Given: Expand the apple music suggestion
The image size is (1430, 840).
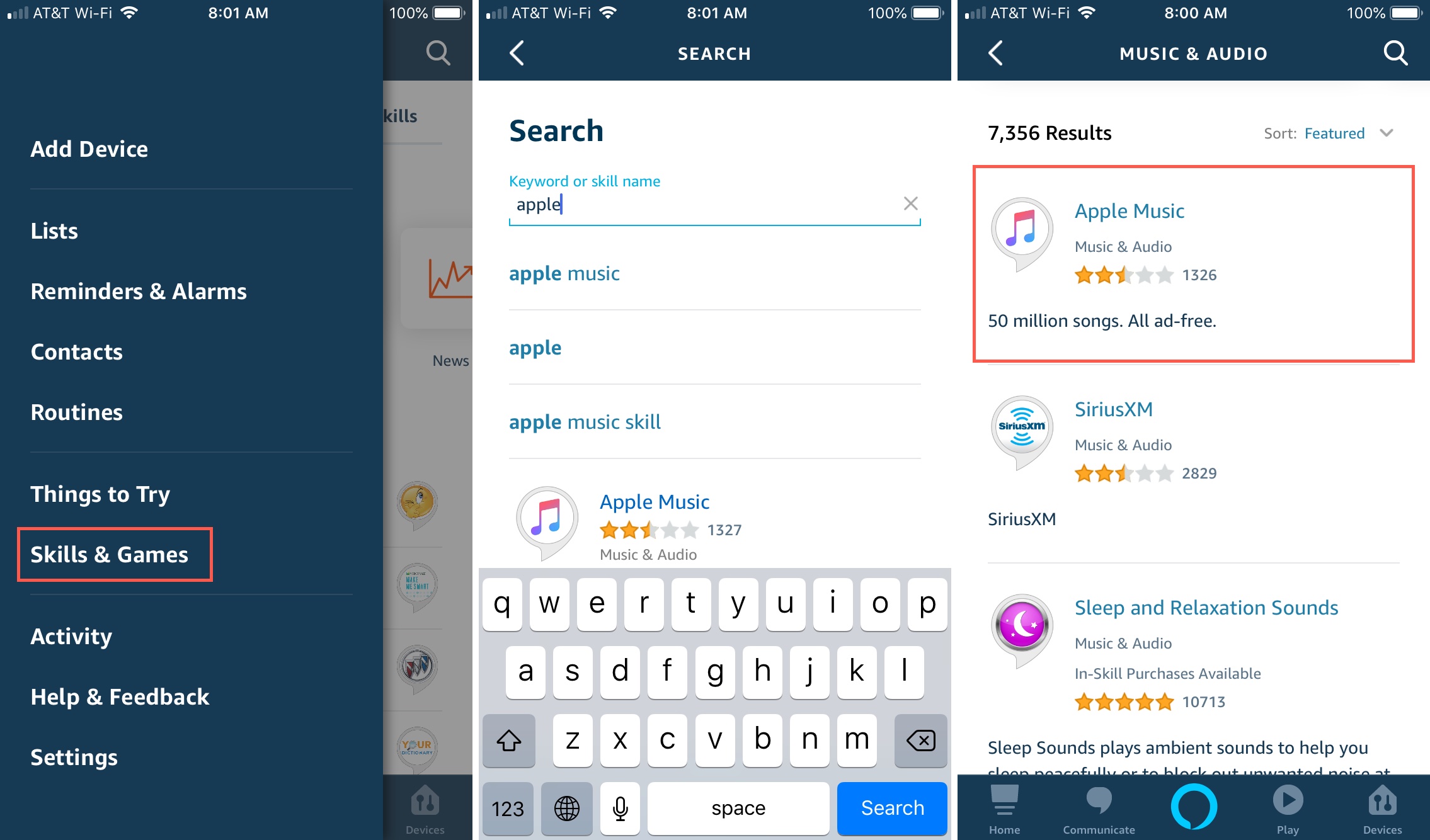Looking at the screenshot, I should point(564,272).
